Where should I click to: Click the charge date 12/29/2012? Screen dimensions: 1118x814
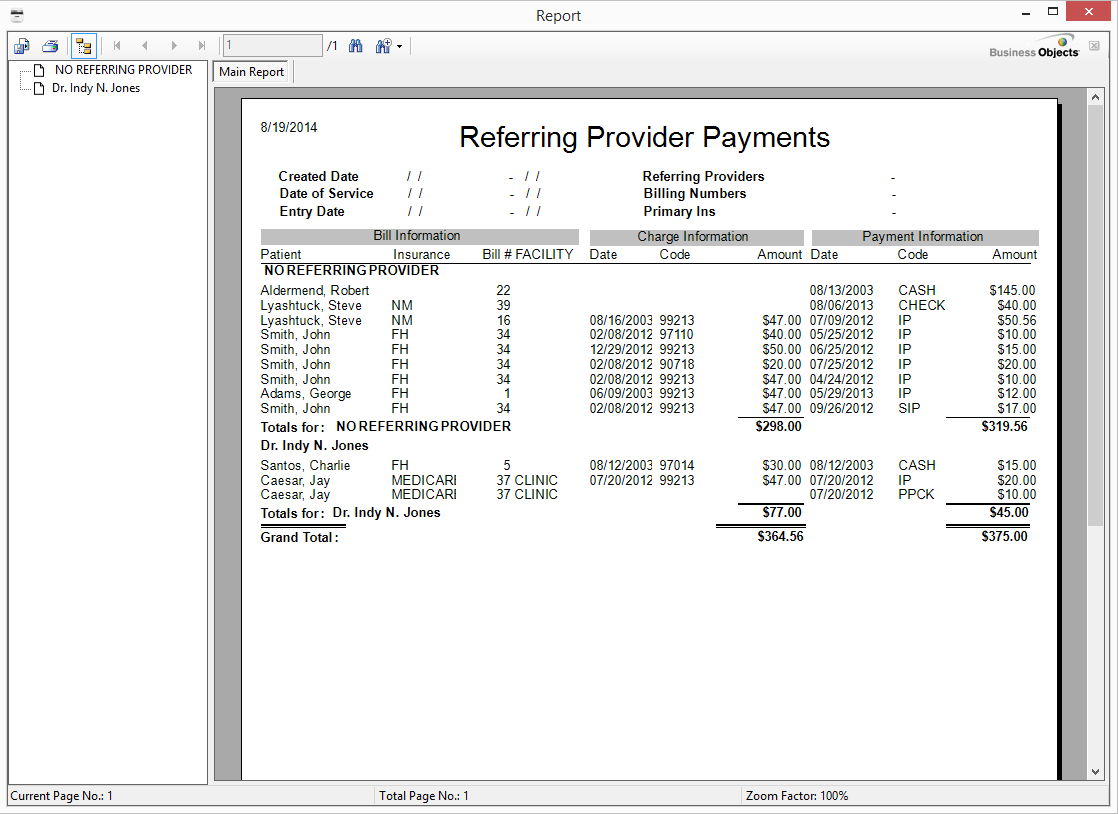621,349
